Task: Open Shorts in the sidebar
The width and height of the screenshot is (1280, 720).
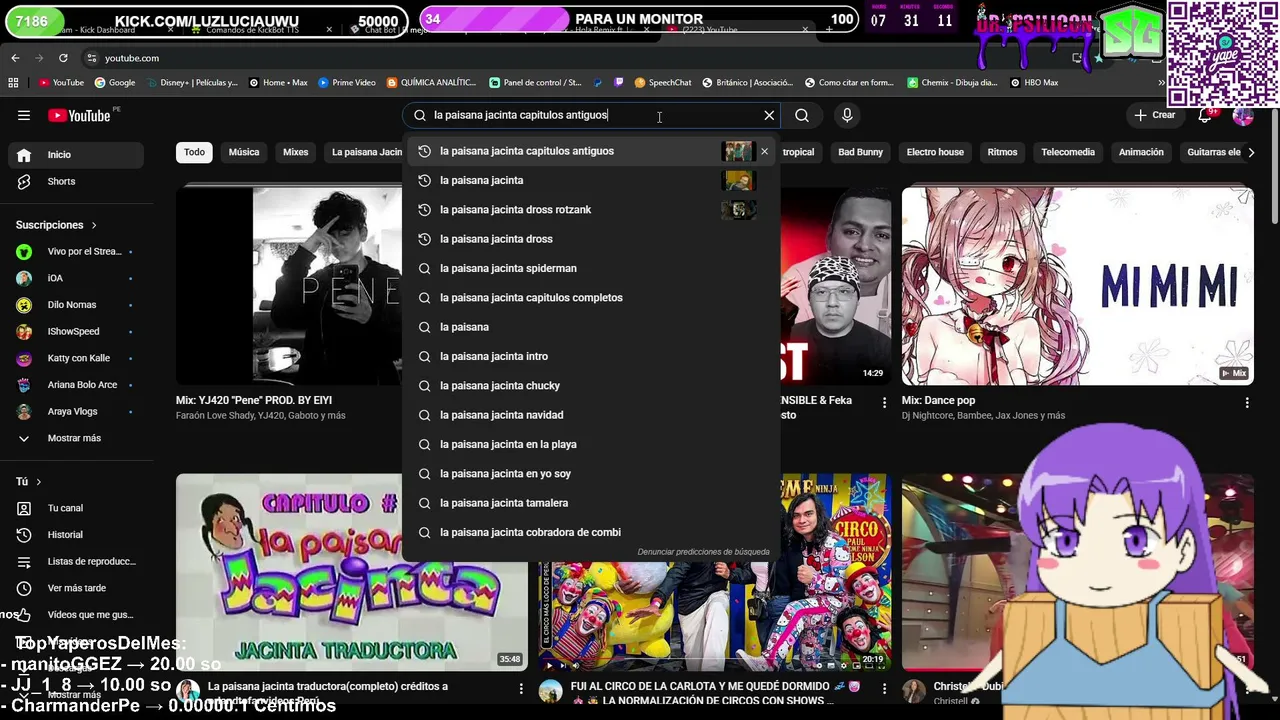Action: 77,181
